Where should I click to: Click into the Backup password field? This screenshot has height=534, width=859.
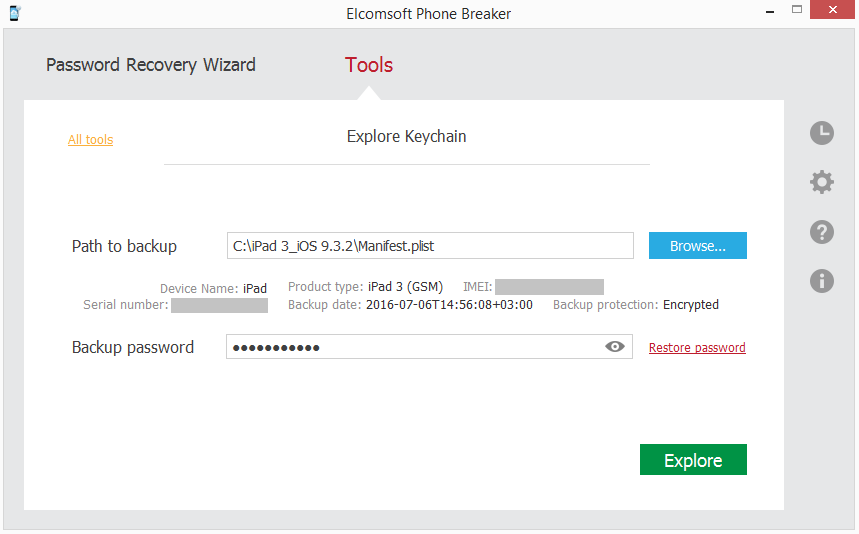coord(410,347)
